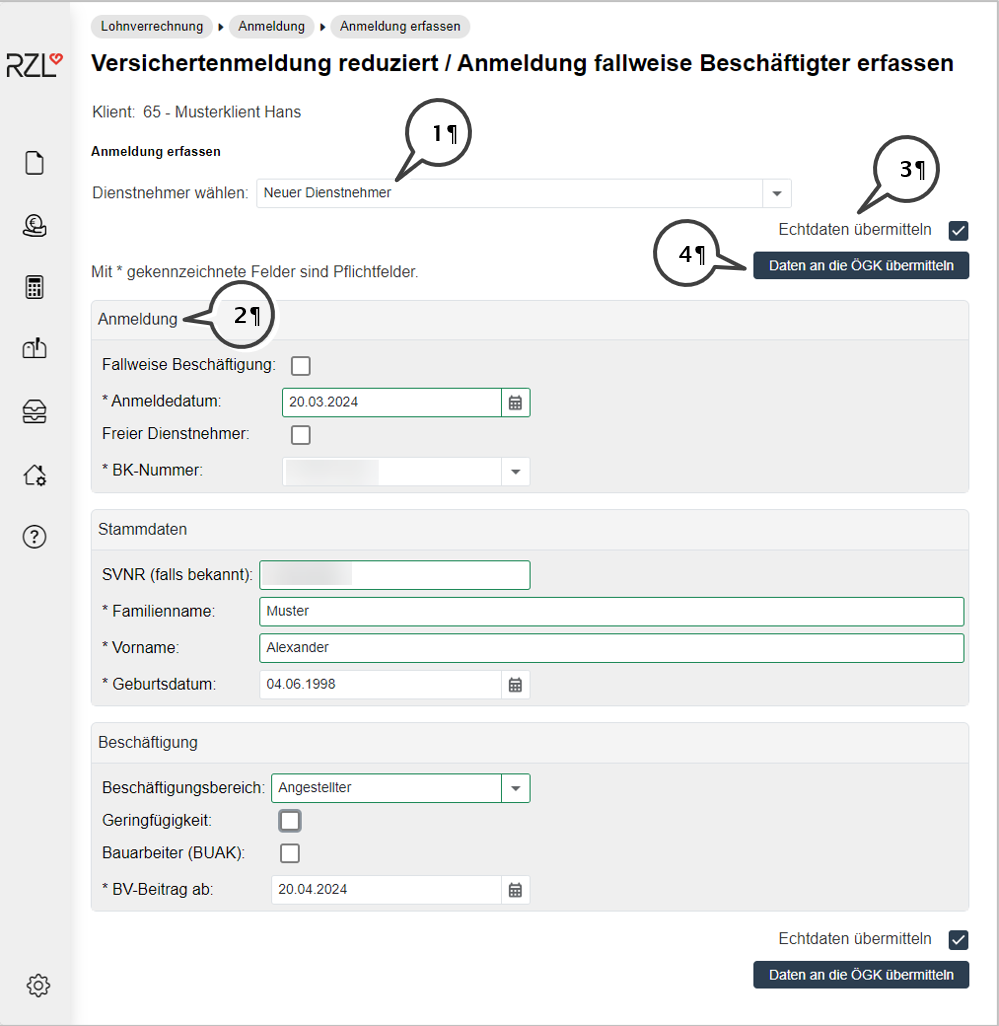Open the calculator icon in the sidebar
The image size is (999, 1026).
coord(35,288)
